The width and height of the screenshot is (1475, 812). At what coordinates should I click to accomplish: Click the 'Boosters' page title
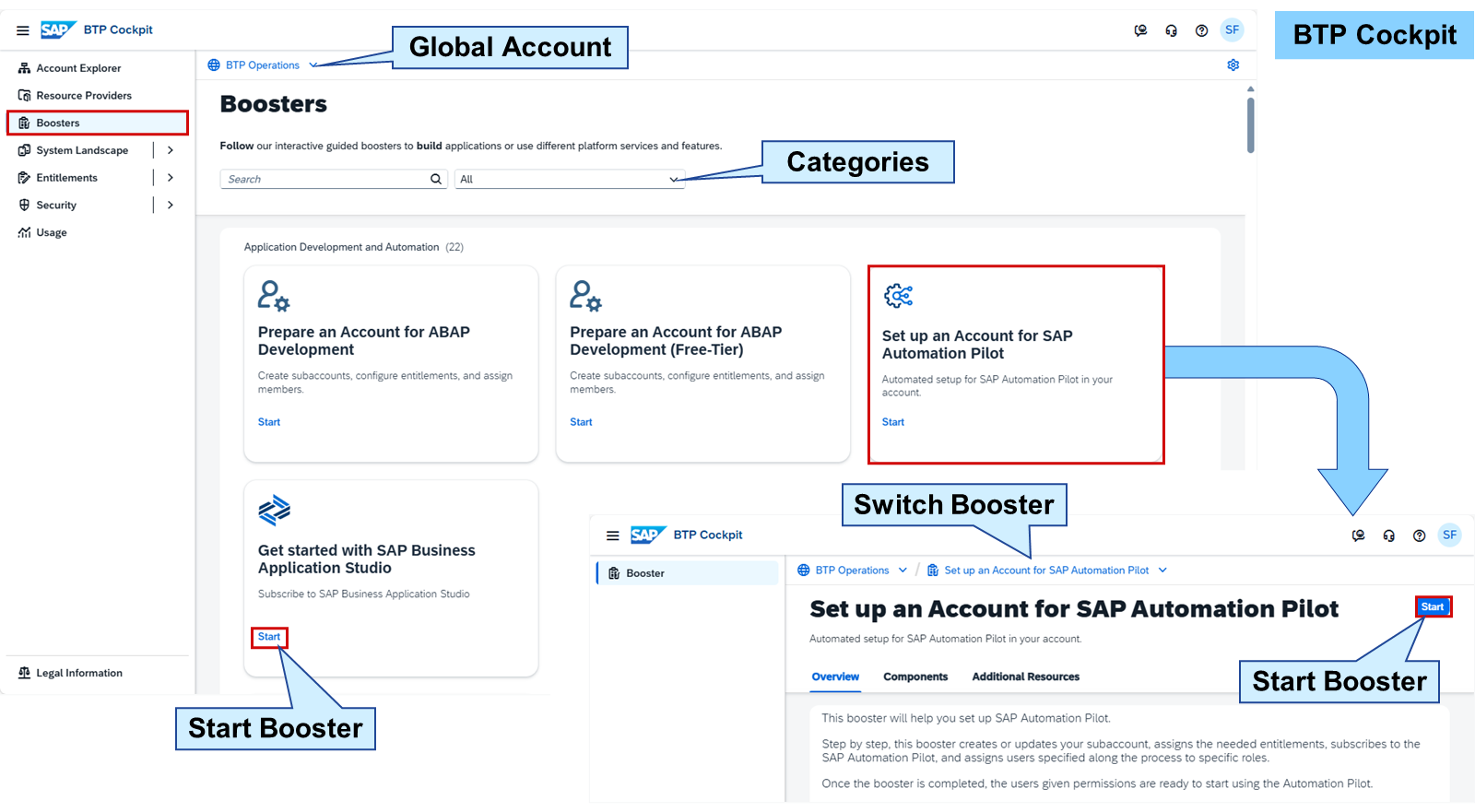coord(274,104)
